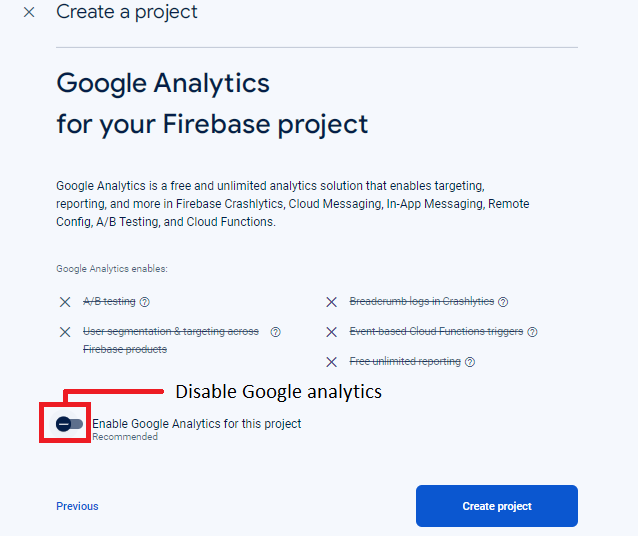Click X mark beside User segmentation item
The width and height of the screenshot is (638, 536).
(65, 332)
